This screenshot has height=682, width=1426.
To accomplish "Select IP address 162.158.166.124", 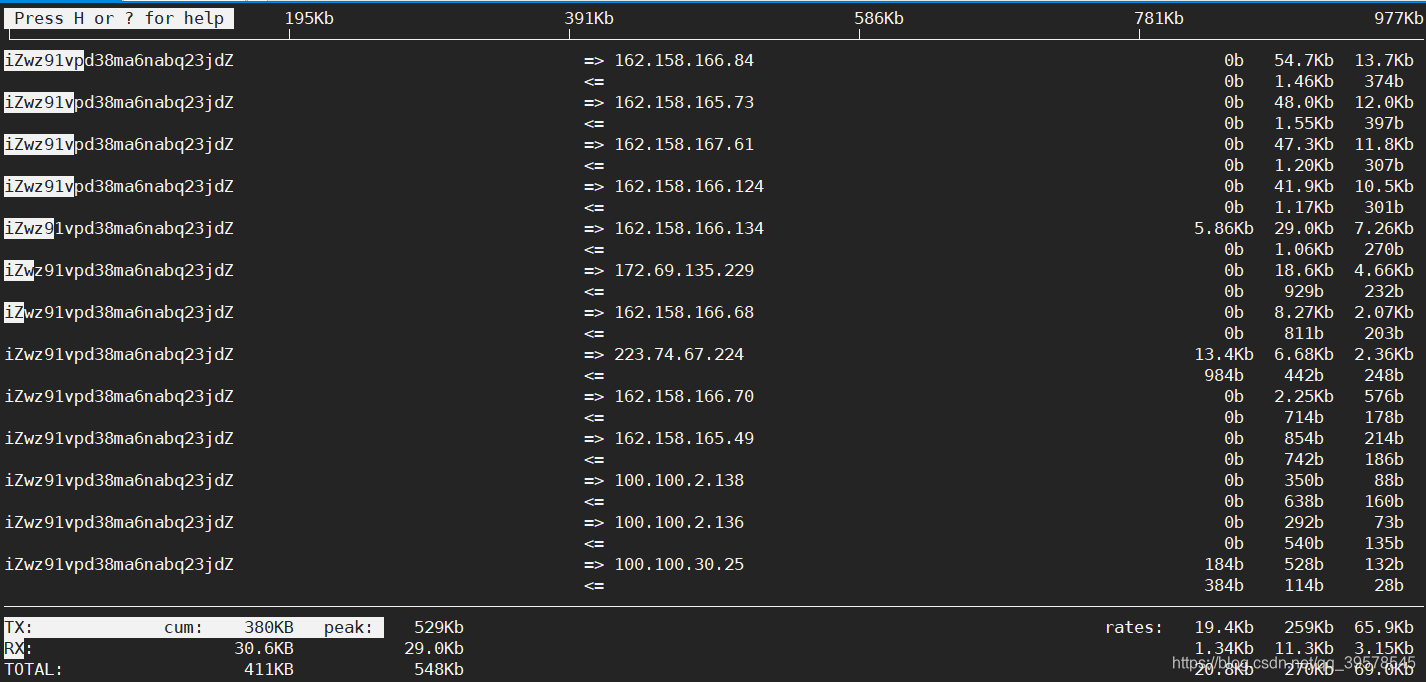I will (689, 187).
